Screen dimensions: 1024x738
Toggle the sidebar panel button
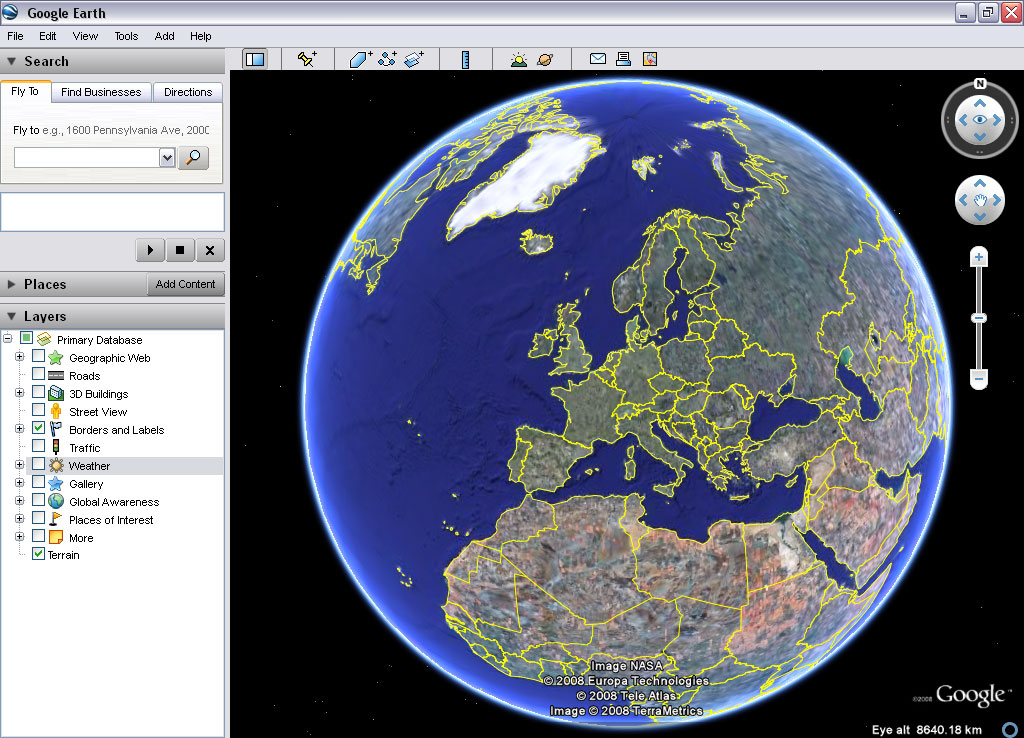pos(255,59)
